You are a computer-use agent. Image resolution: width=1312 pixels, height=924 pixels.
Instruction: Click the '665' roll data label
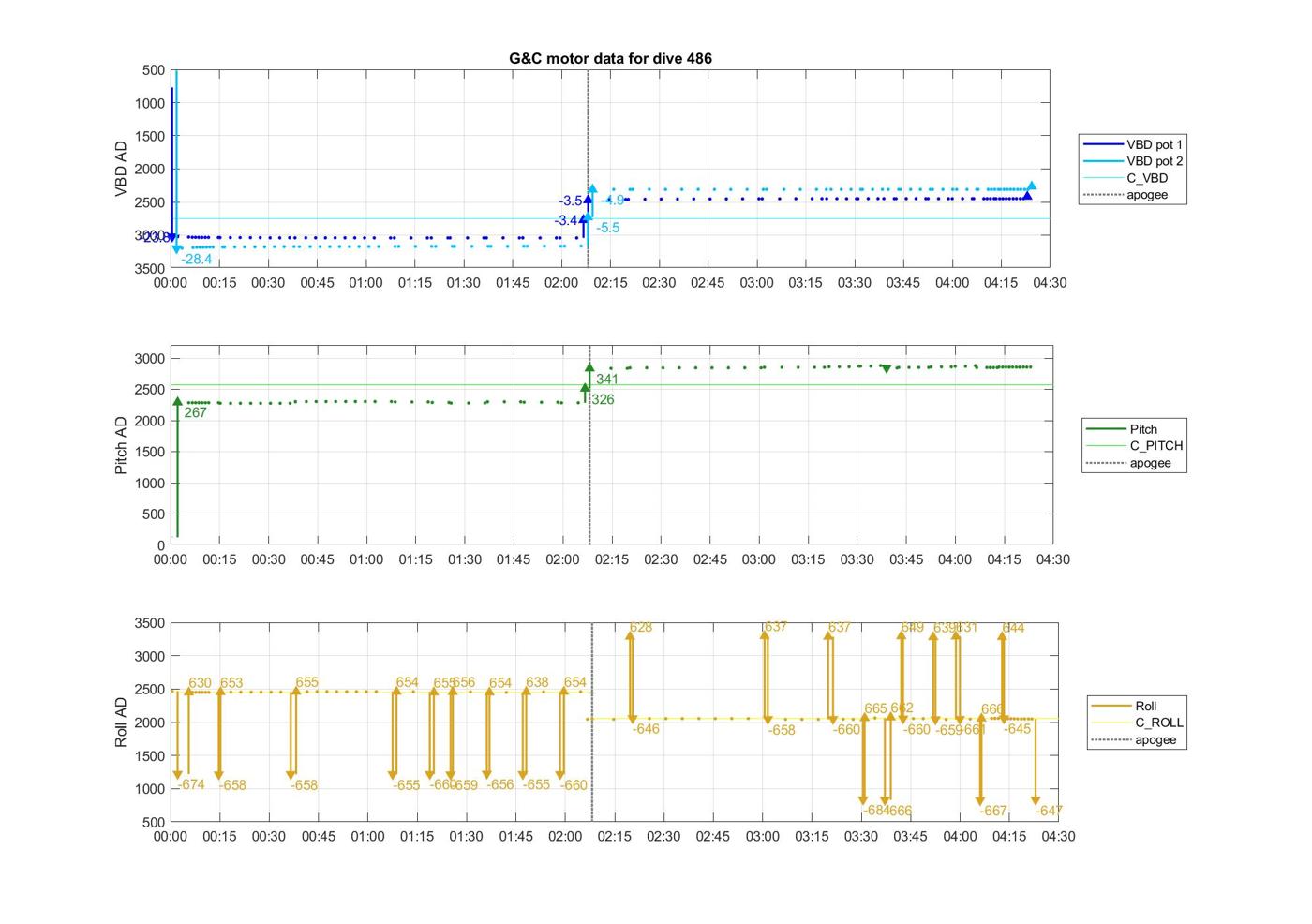[875, 708]
